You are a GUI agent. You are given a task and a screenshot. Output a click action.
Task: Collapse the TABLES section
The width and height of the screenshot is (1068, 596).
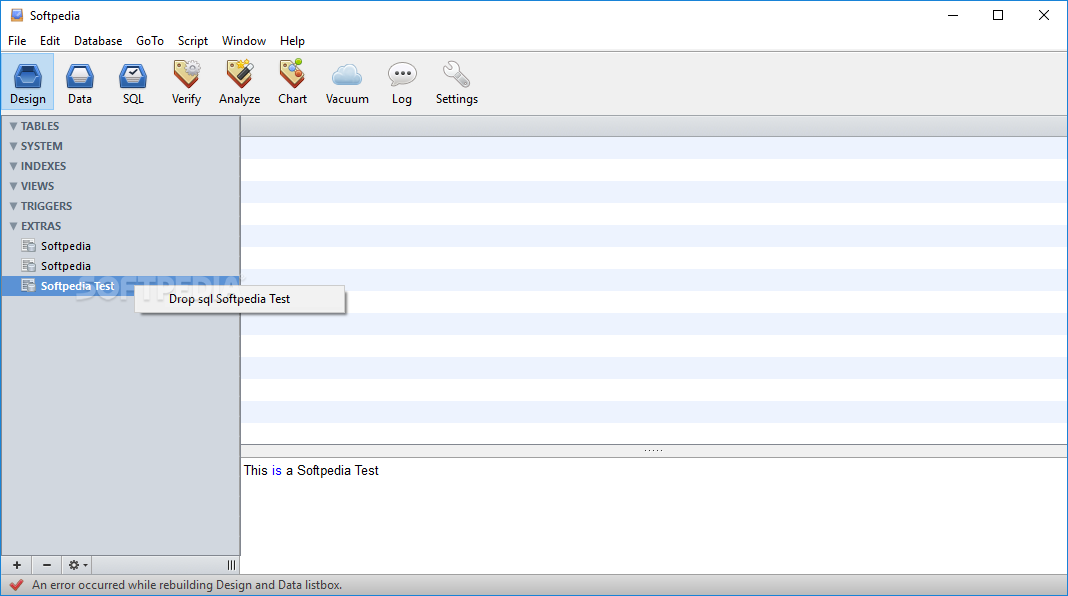click(x=13, y=126)
